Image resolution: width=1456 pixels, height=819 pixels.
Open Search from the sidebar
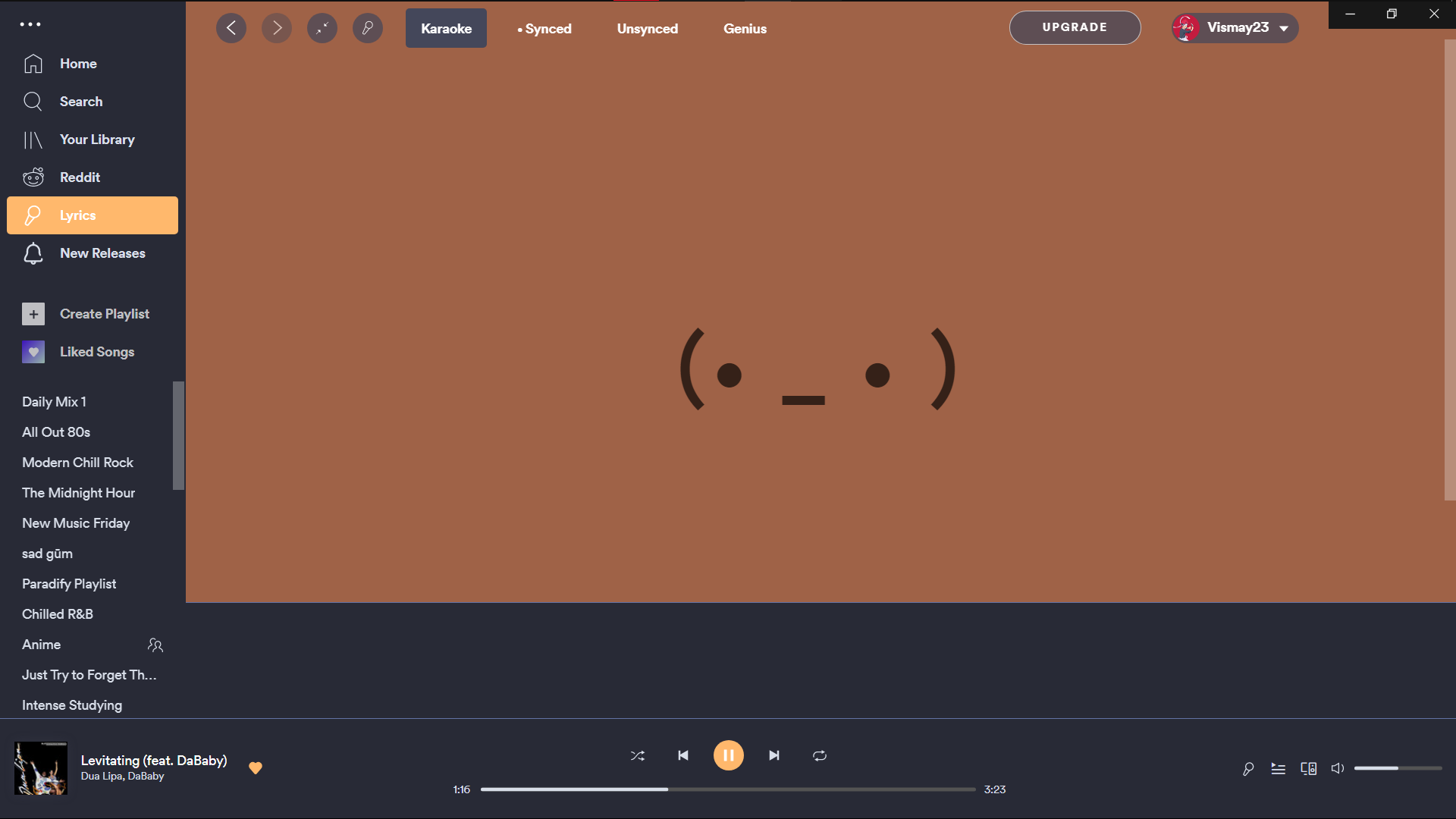(81, 101)
